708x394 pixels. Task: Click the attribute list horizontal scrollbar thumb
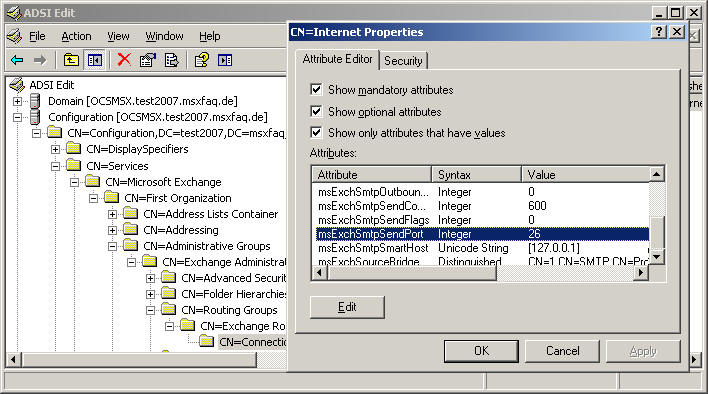[x=412, y=273]
